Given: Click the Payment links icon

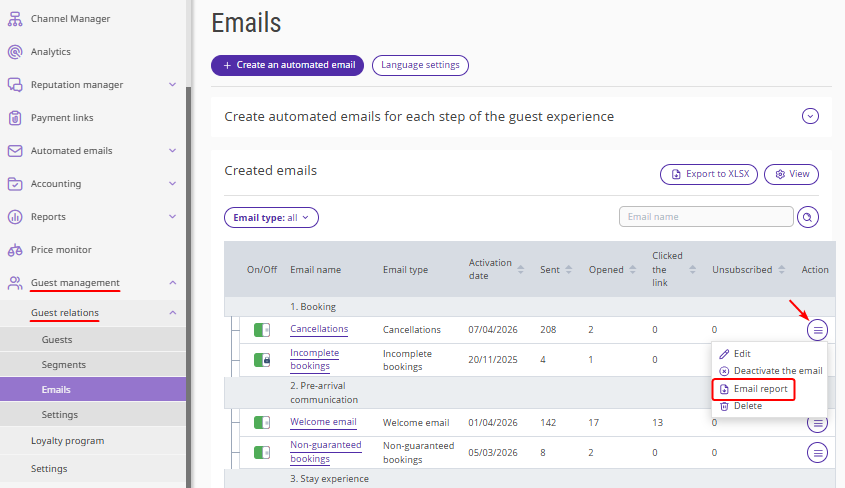Looking at the screenshot, I should pyautogui.click(x=15, y=118).
